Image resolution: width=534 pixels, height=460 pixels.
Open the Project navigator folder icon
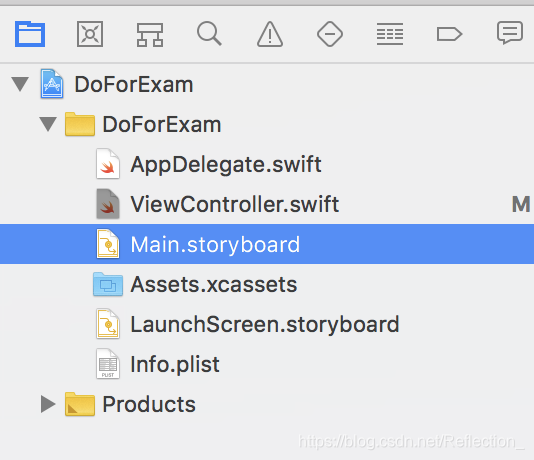coord(30,34)
